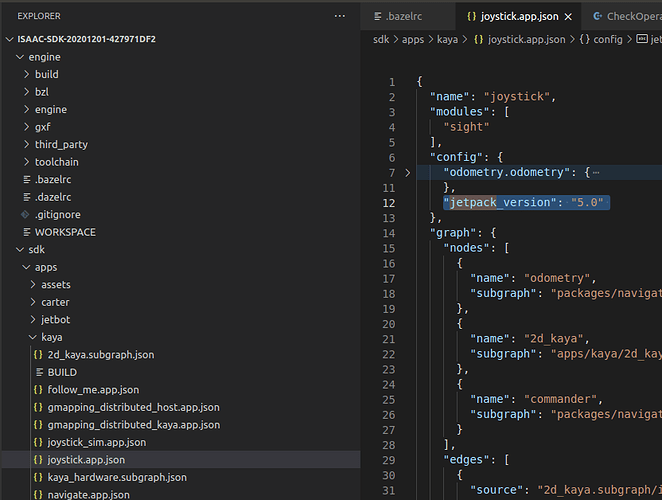Click JSON icon on joystick.app.json tab
The height and width of the screenshot is (500, 662).
click(x=472, y=16)
